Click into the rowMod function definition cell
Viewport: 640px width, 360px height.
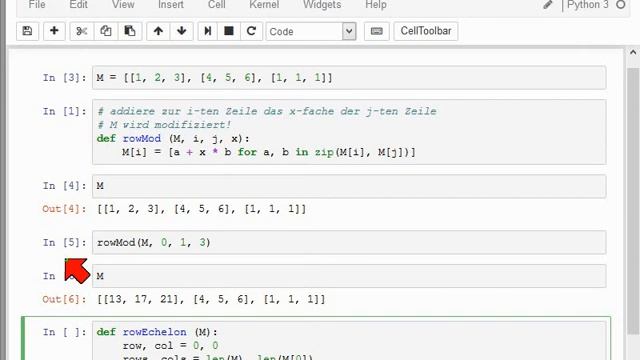tap(349, 132)
